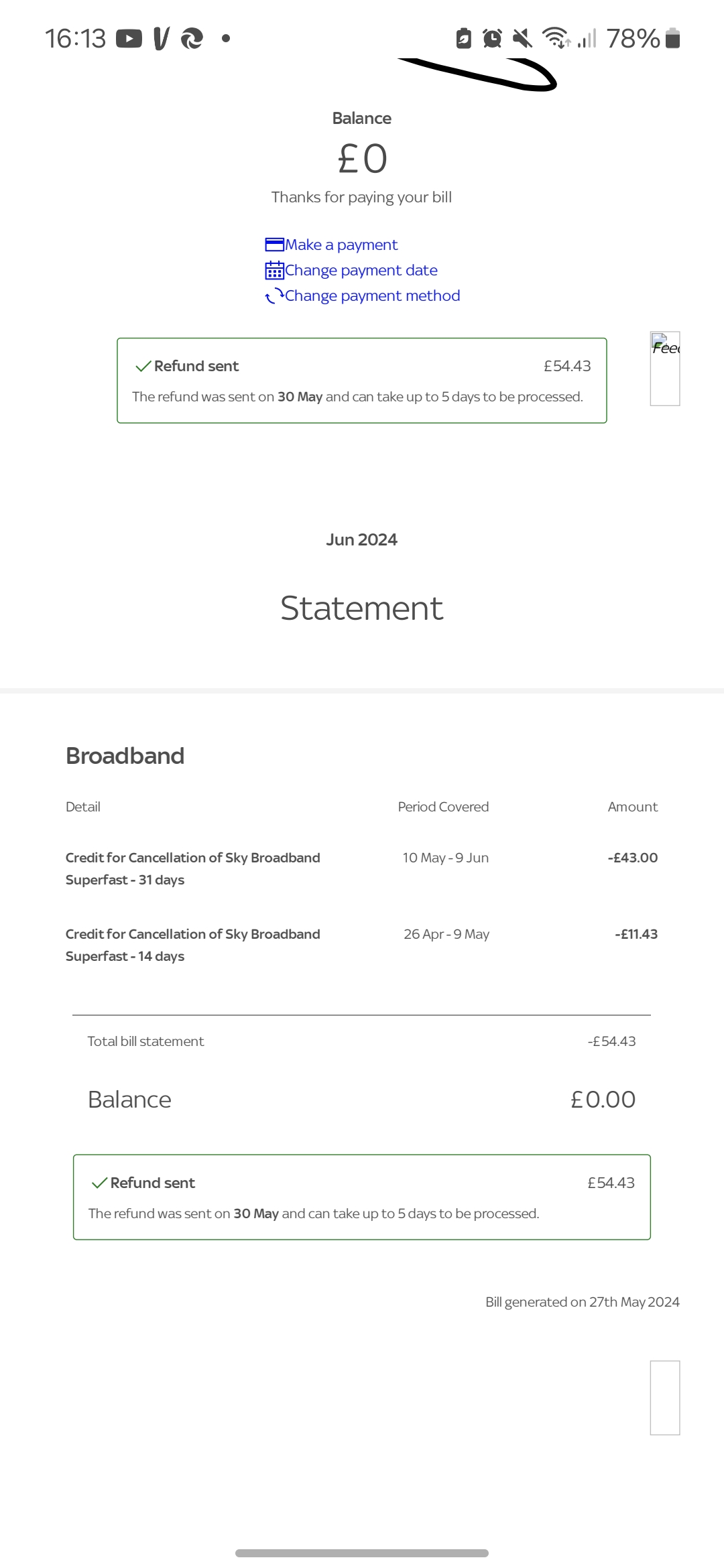This screenshot has height=1568, width=724.
Task: Click the circular arrow icon for payment method
Action: (275, 296)
